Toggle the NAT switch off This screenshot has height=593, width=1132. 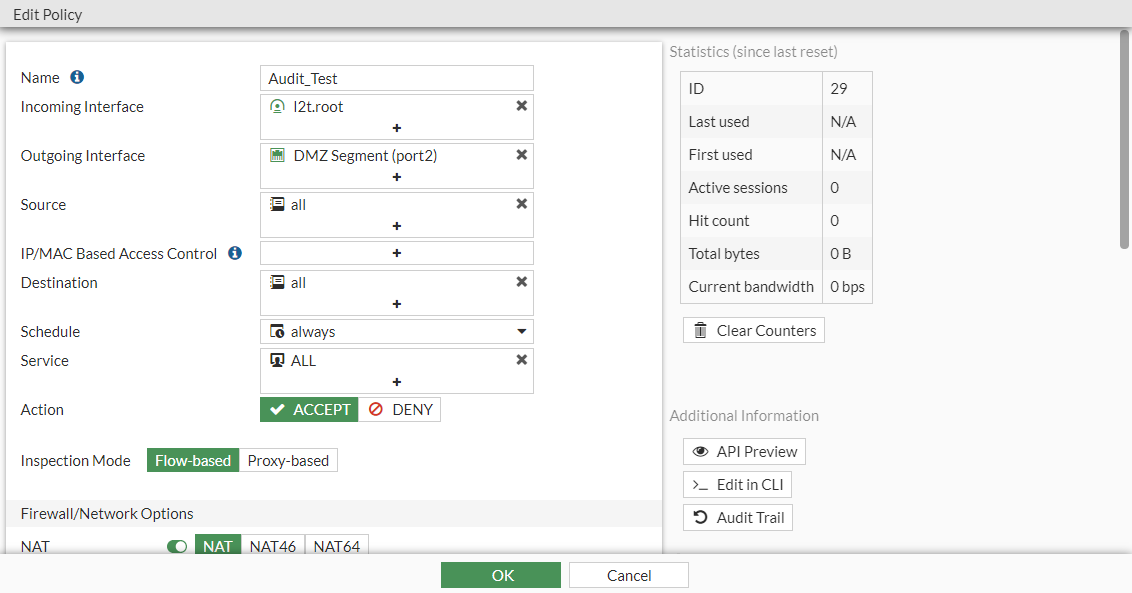[x=177, y=547]
